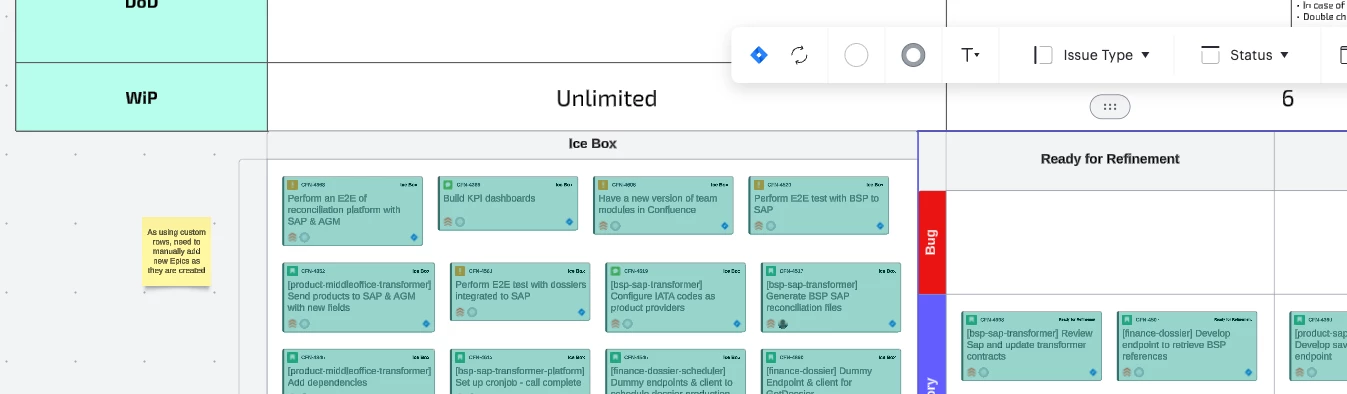Click Jira diamond icon on 'Review Sap' card
Screen dimensions: 1347x394
(x=1093, y=372)
